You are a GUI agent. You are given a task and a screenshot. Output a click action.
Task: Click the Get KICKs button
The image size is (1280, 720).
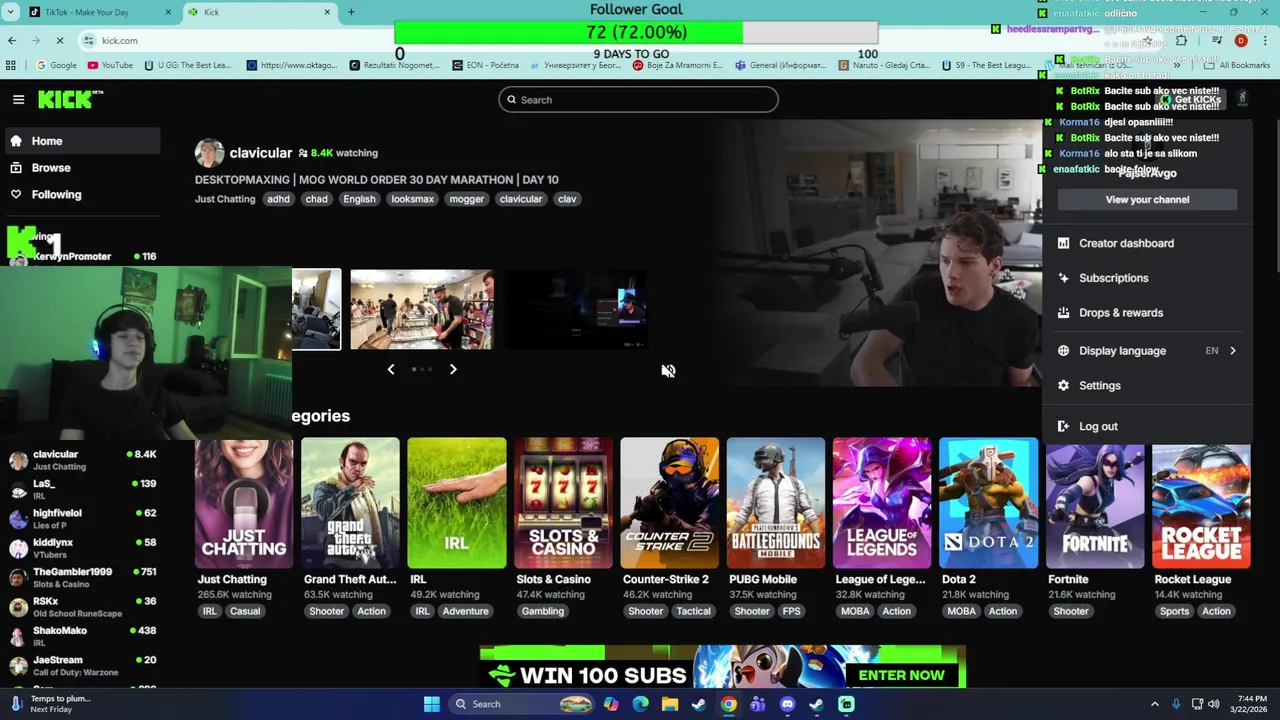pos(1191,100)
